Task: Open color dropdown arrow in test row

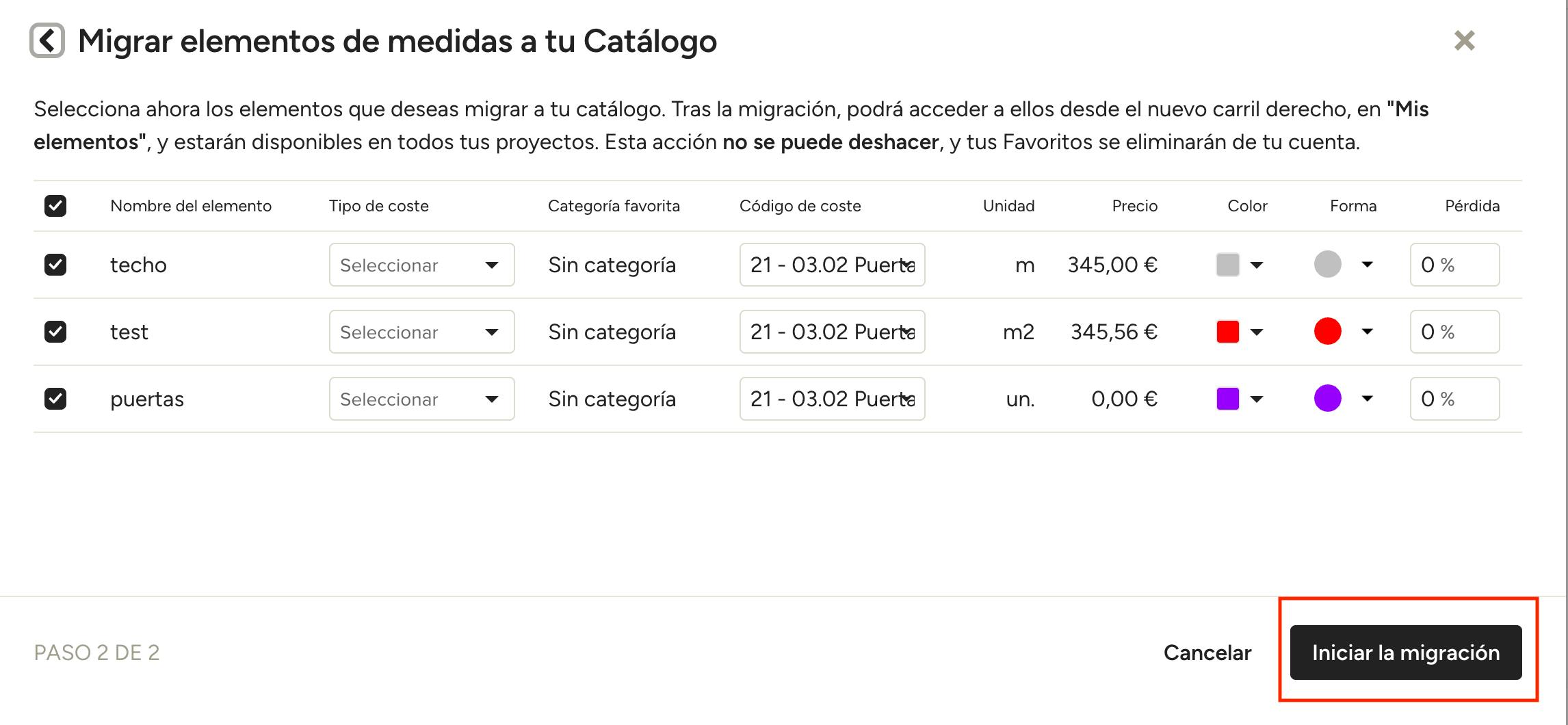Action: point(1257,332)
